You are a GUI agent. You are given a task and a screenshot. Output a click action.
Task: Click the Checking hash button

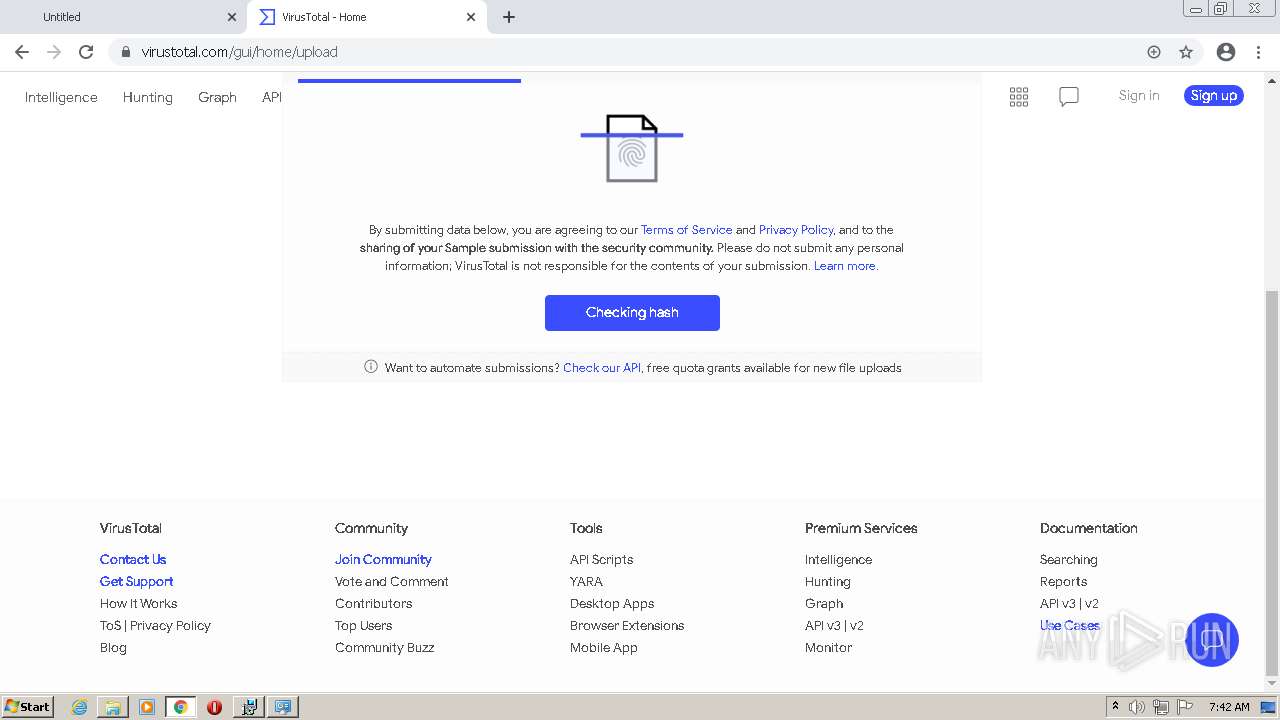tap(632, 313)
